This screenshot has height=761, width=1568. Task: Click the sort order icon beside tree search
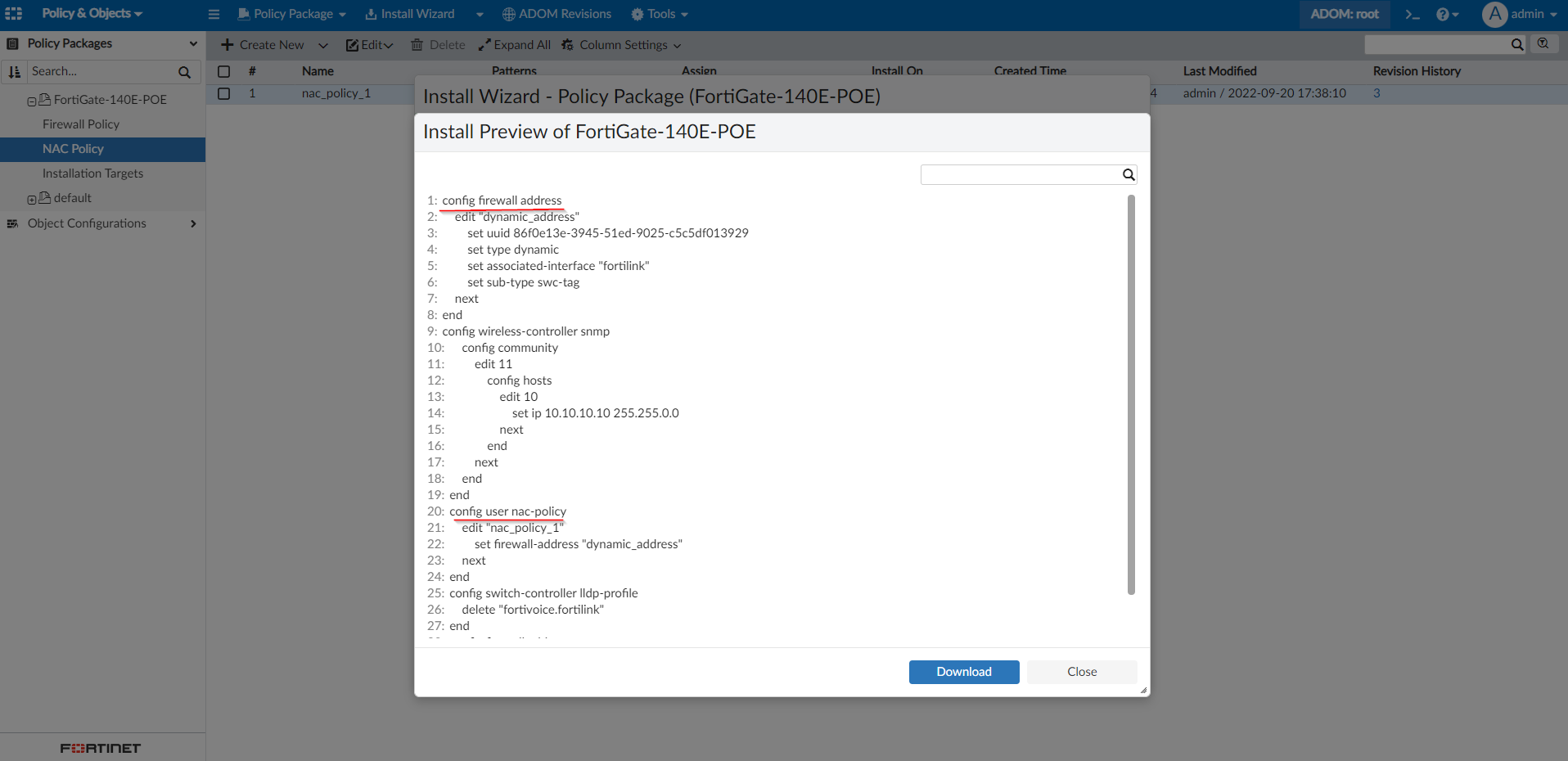pos(15,72)
